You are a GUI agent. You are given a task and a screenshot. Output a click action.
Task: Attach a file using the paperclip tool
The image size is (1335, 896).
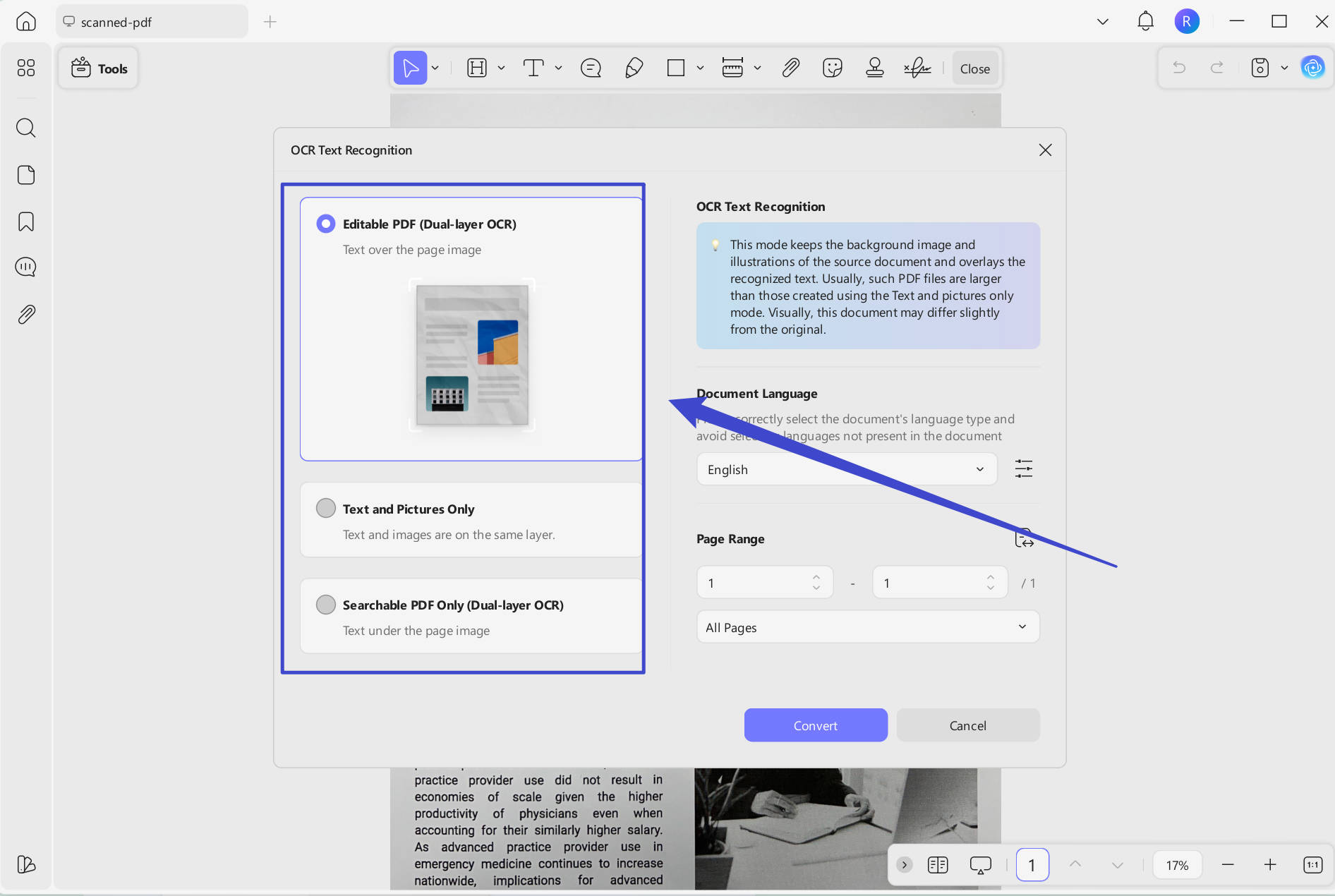click(x=790, y=68)
